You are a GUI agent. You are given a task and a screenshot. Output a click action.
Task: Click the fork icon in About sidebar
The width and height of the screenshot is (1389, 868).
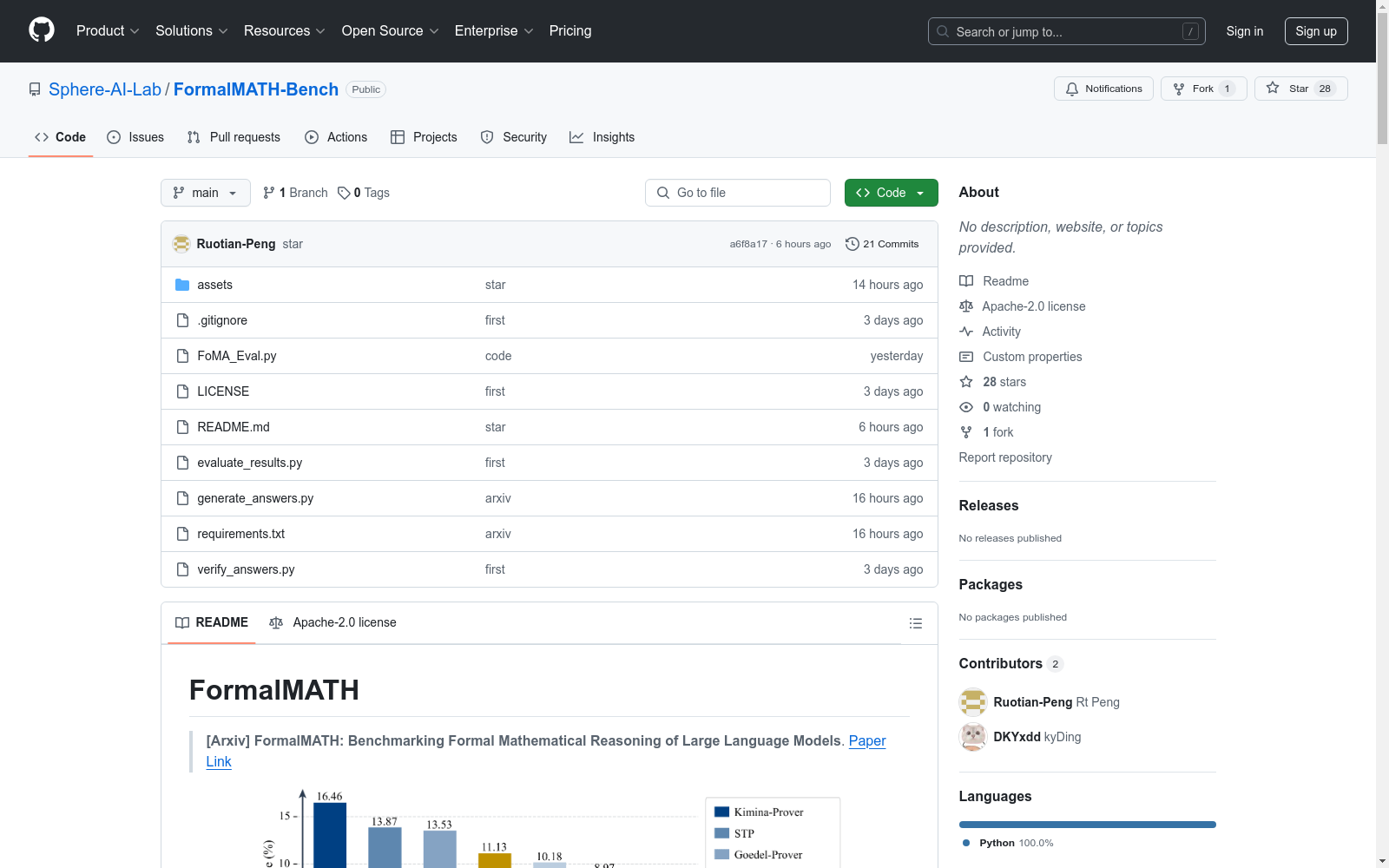(966, 432)
